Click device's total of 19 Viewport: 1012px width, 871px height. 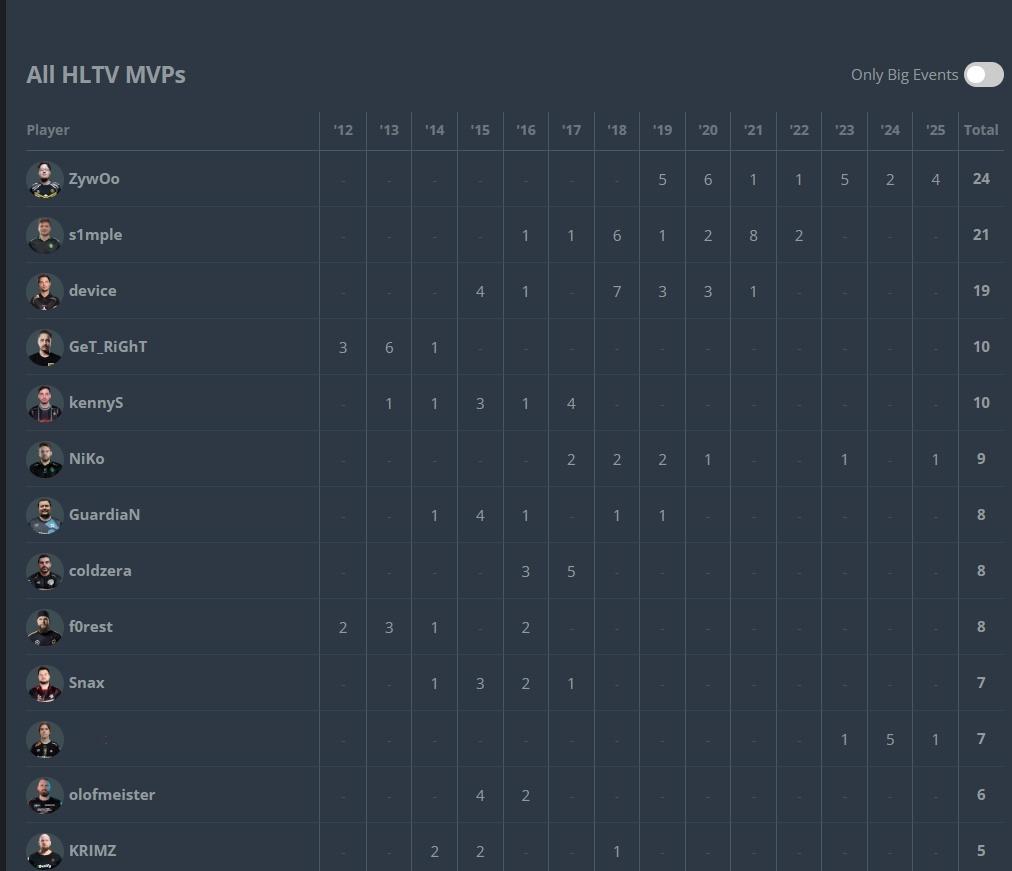[981, 291]
